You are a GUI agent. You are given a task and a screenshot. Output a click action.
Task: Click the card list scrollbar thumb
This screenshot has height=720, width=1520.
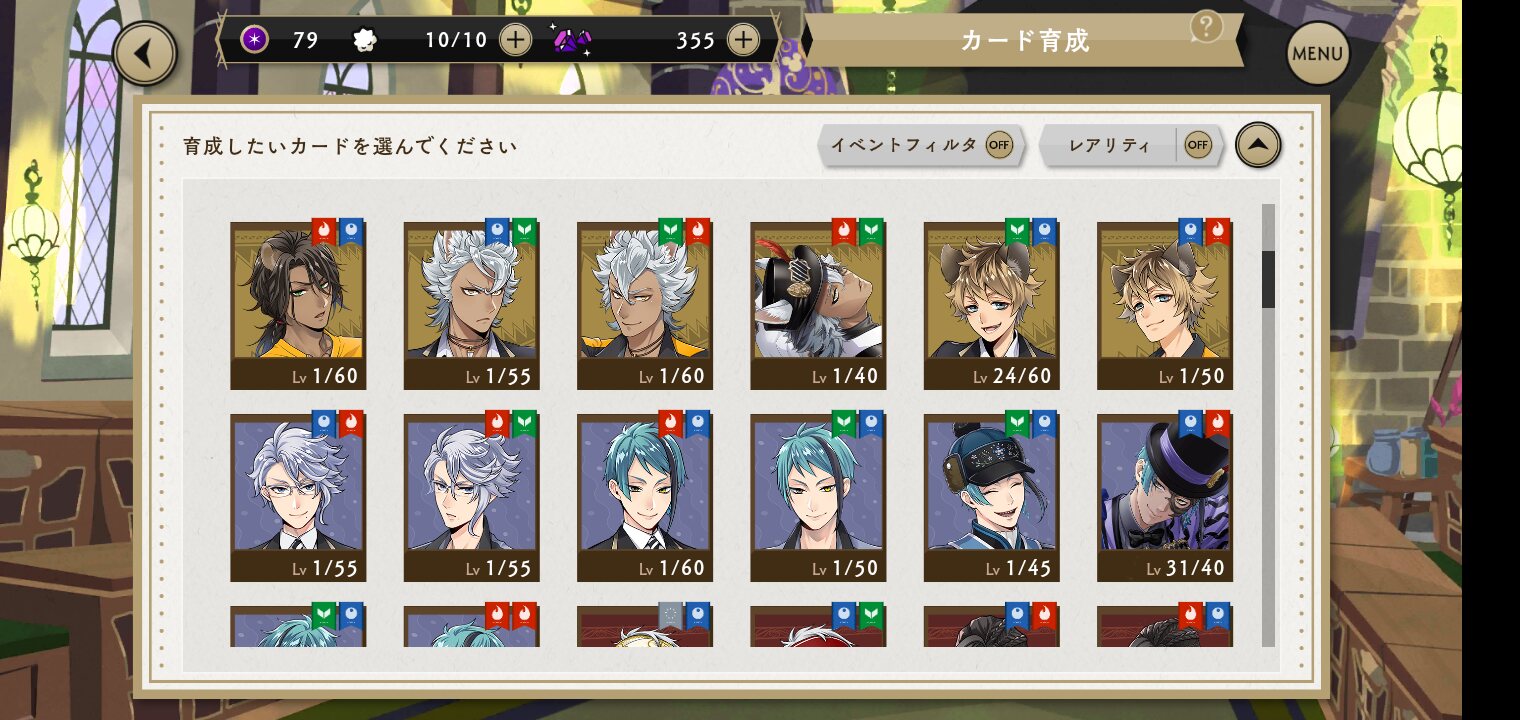pos(1268,279)
